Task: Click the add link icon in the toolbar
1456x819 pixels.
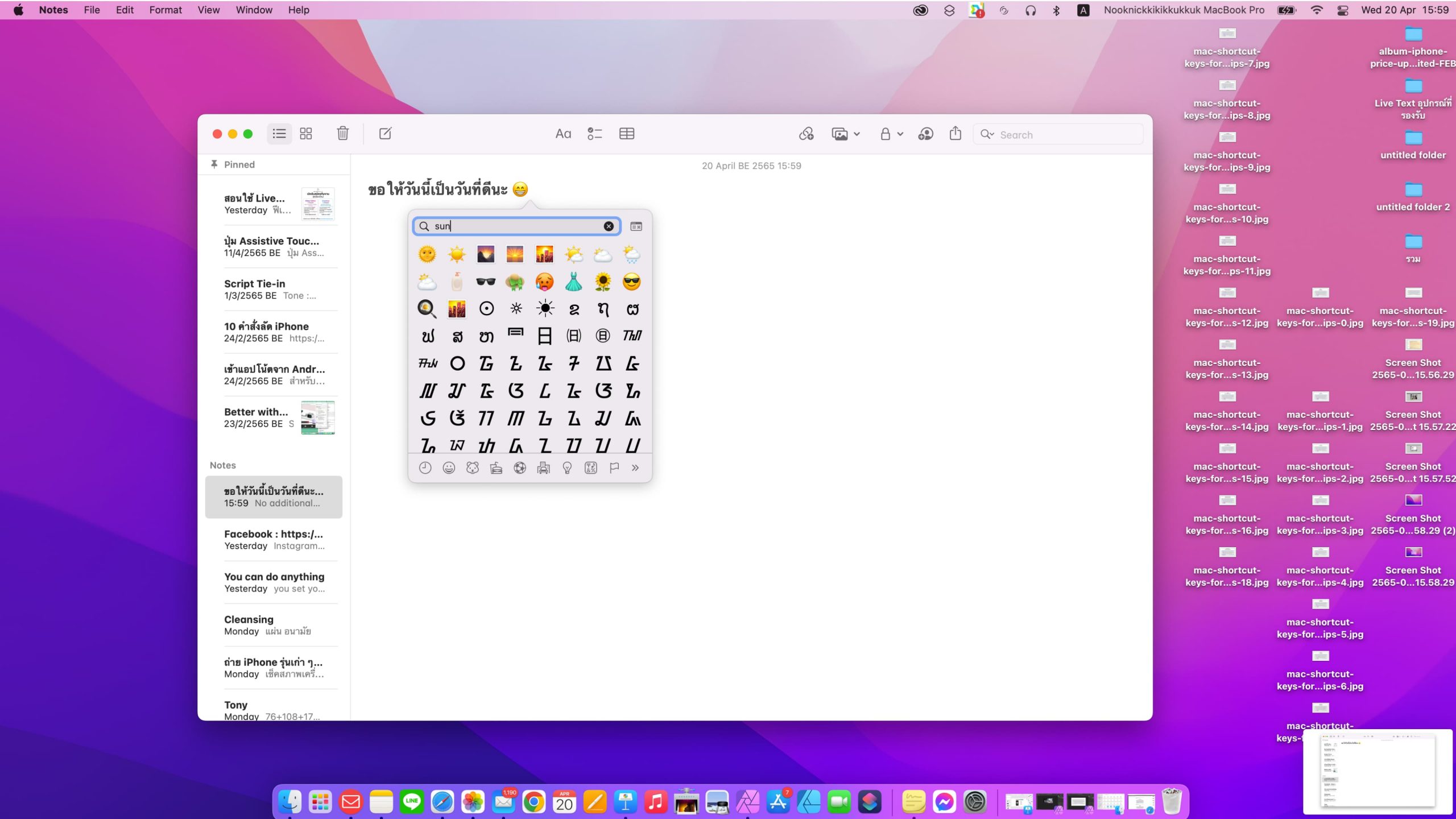Action: [806, 134]
